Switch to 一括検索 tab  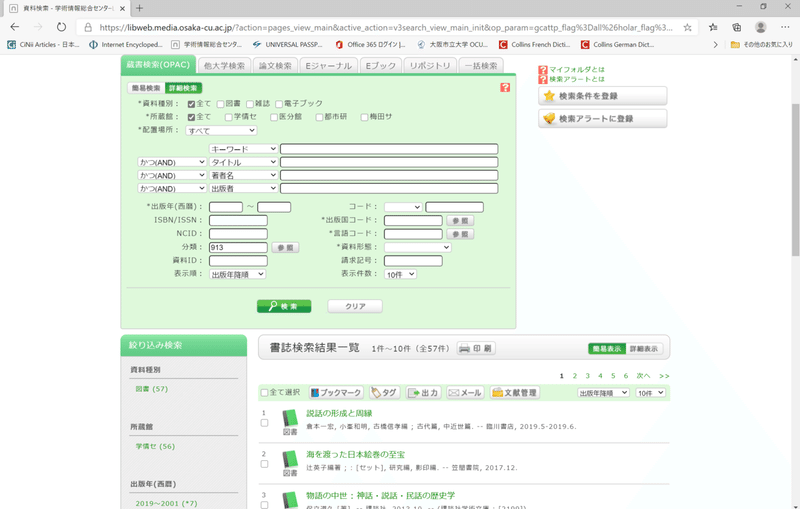[x=481, y=66]
